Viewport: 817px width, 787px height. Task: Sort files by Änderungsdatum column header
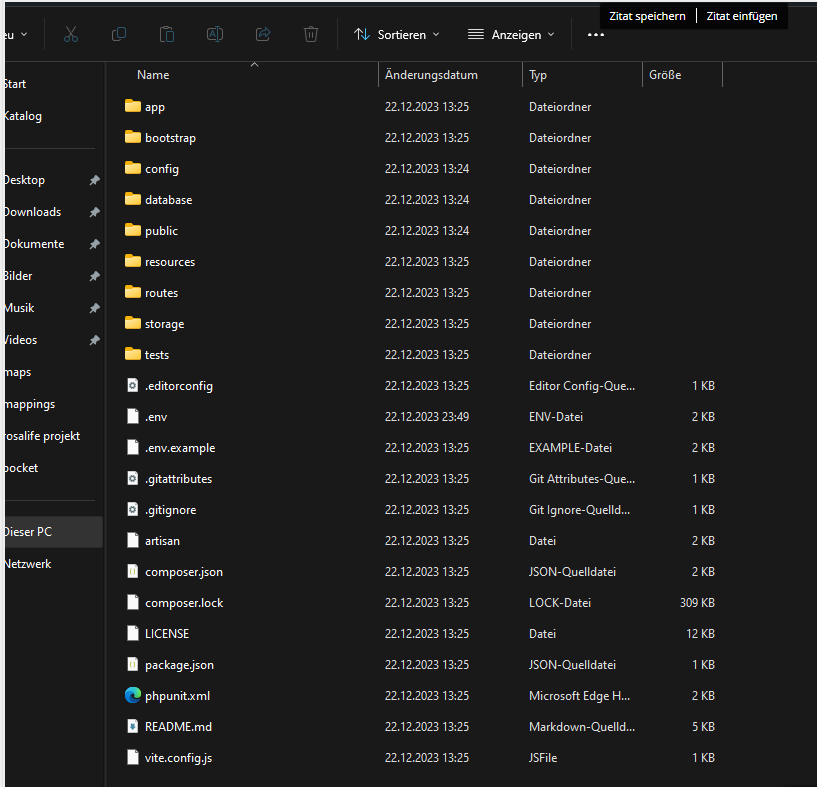point(431,75)
